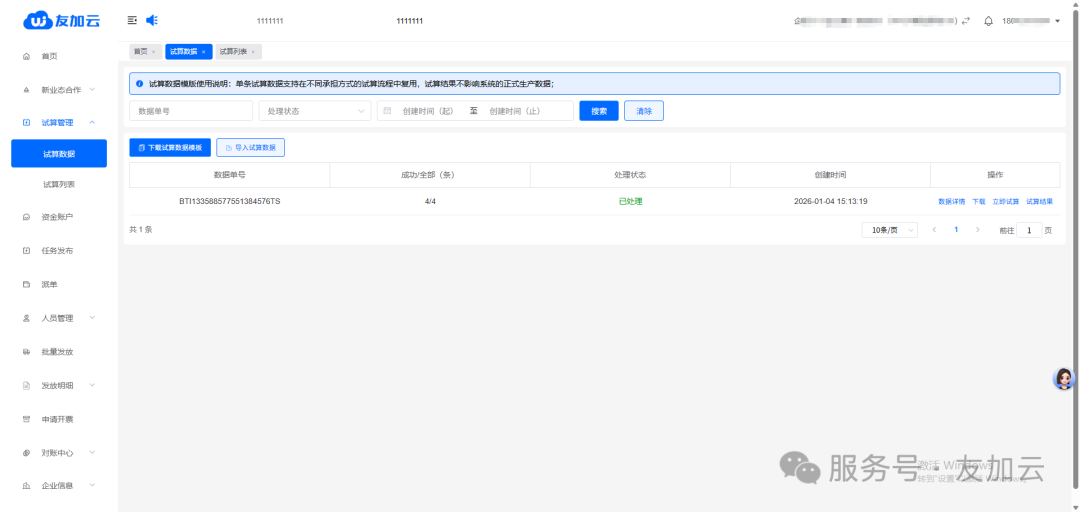This screenshot has width=1080, height=512.
Task: Click the 批量发放 sidebar icon
Action: pyautogui.click(x=26, y=351)
